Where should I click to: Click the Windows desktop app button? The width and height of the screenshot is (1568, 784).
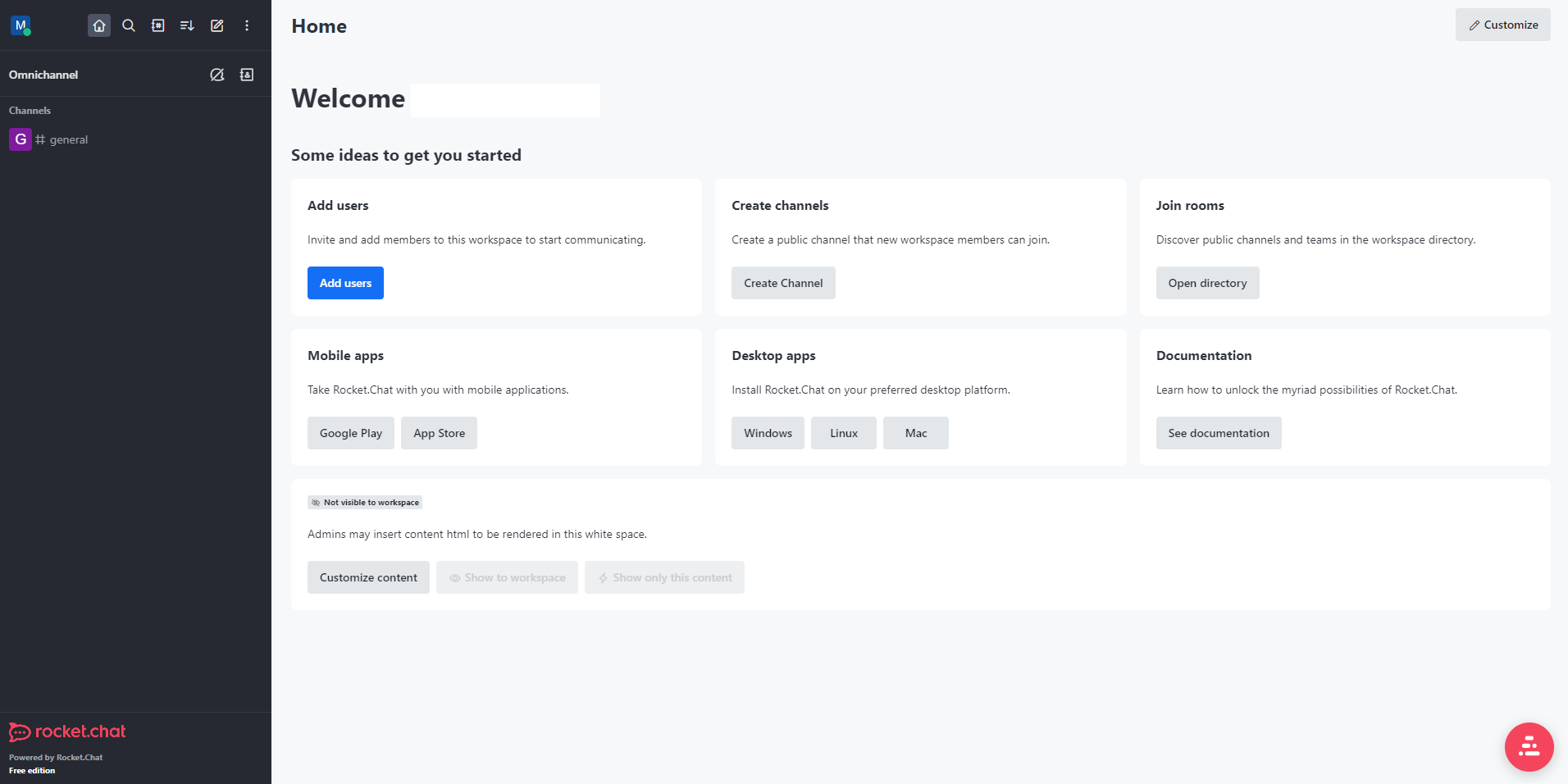pos(768,433)
